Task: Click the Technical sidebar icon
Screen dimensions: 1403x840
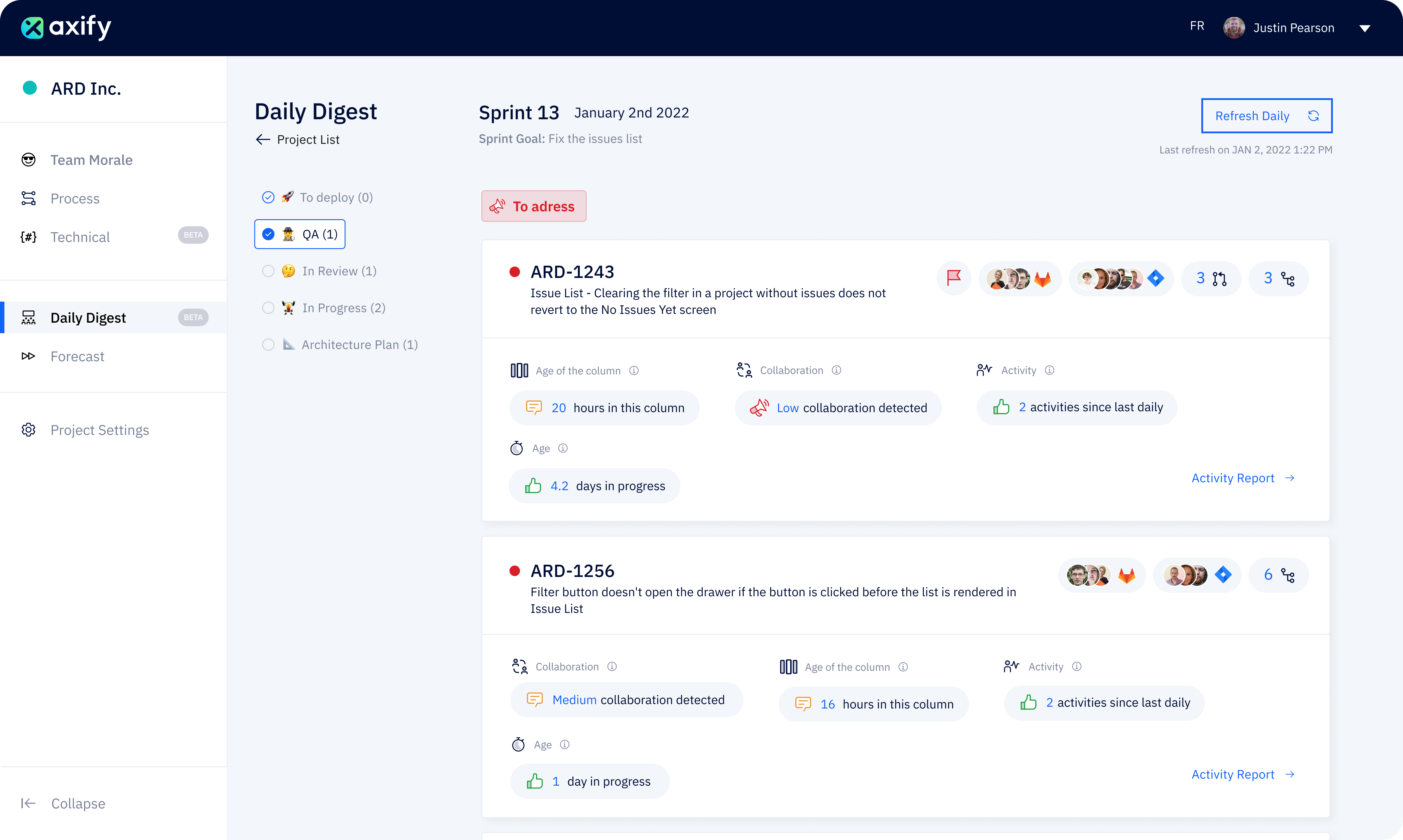Action: pos(28,237)
